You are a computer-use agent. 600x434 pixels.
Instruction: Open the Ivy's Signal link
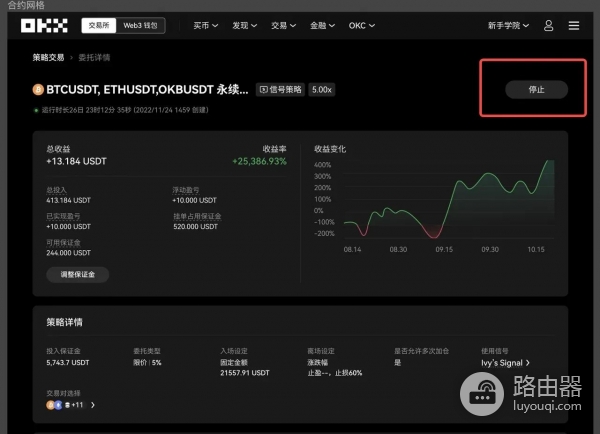[x=505, y=363]
